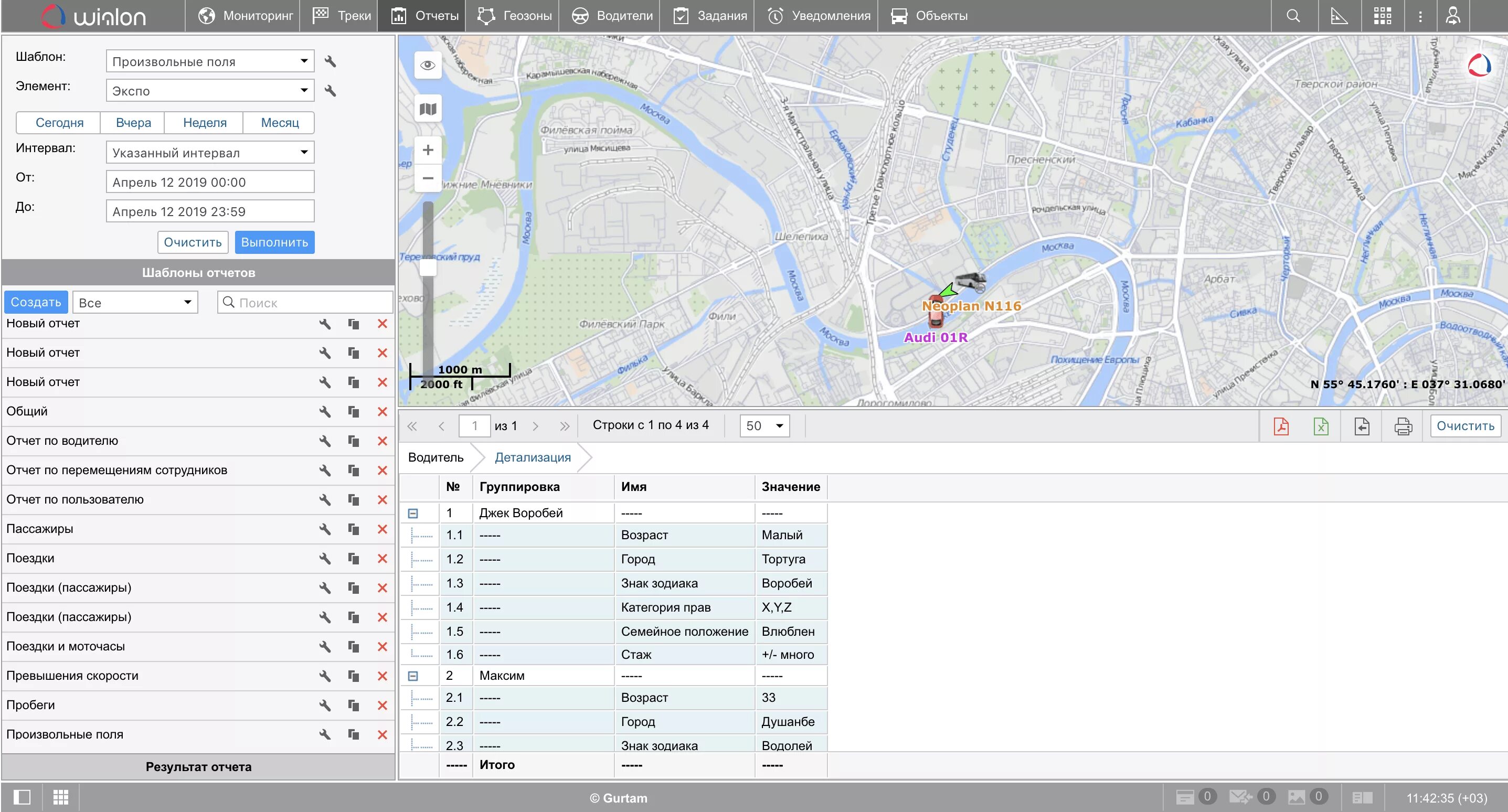Screen dimensions: 1508x812
Task: Copy the Пробеги report template
Action: pos(353,705)
